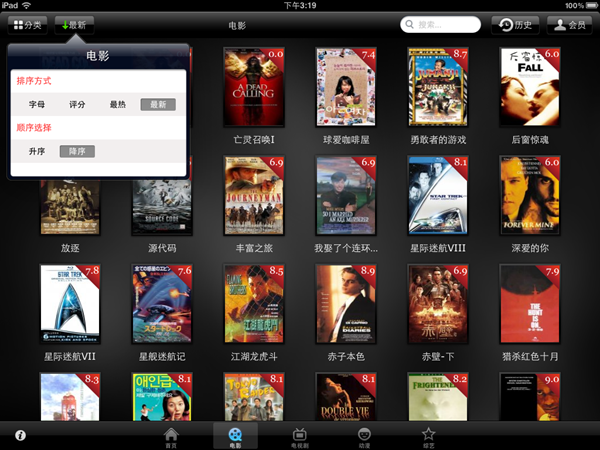600x450 pixels.
Task: Click the title text 源代码
Action: pos(162,248)
